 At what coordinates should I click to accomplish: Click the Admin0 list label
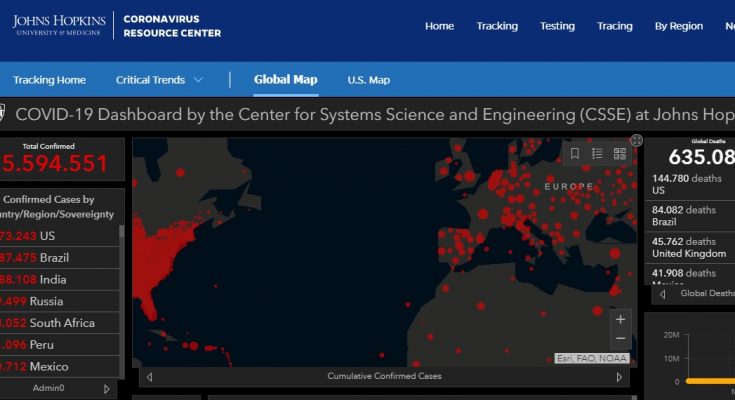pos(49,388)
